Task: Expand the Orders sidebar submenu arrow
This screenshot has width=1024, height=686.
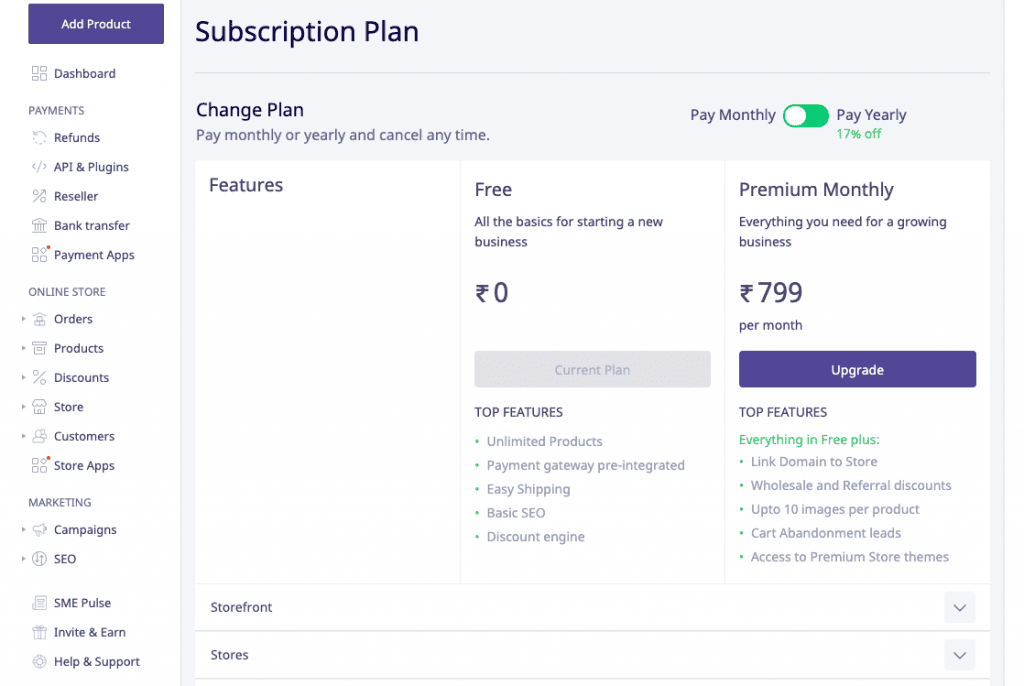Action: pyautogui.click(x=24, y=319)
